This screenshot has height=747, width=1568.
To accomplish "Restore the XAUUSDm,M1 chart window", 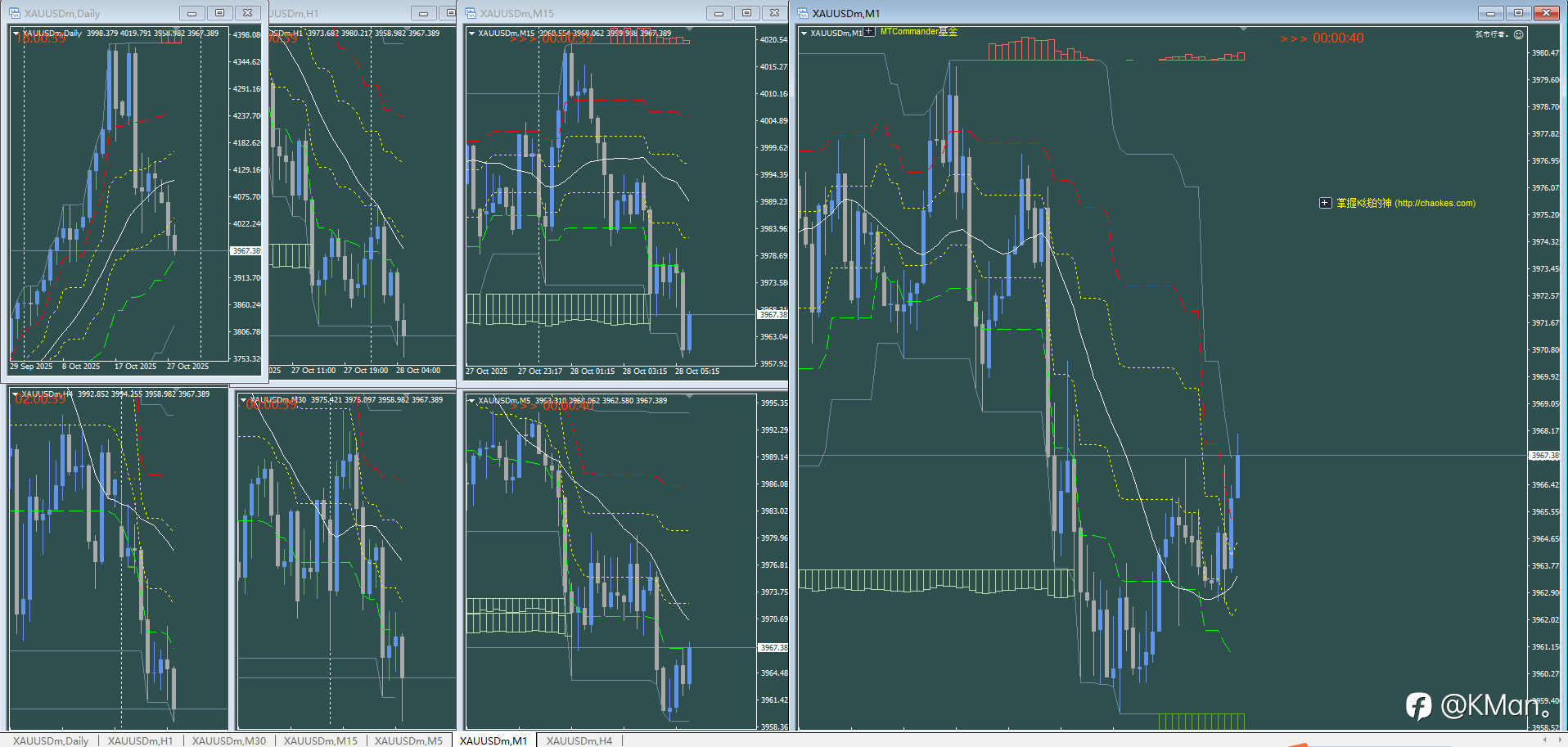I will tap(1518, 13).
